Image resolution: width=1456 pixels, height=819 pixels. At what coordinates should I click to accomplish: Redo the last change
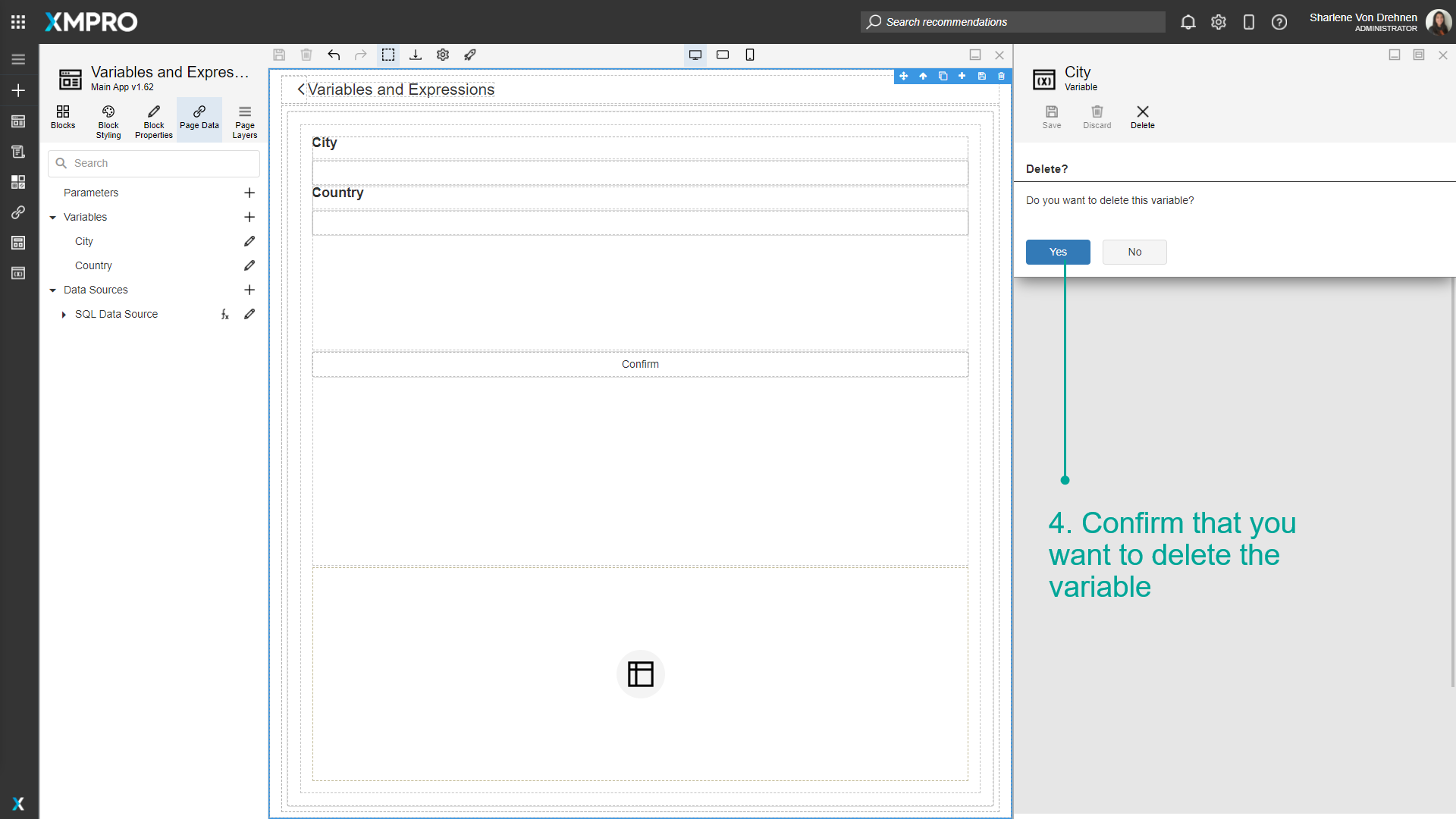(x=361, y=55)
